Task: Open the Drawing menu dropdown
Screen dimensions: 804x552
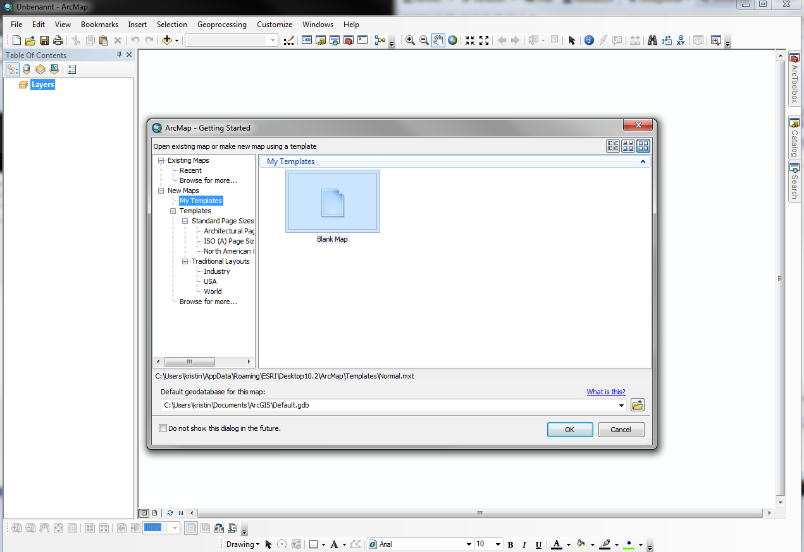Action: point(243,544)
